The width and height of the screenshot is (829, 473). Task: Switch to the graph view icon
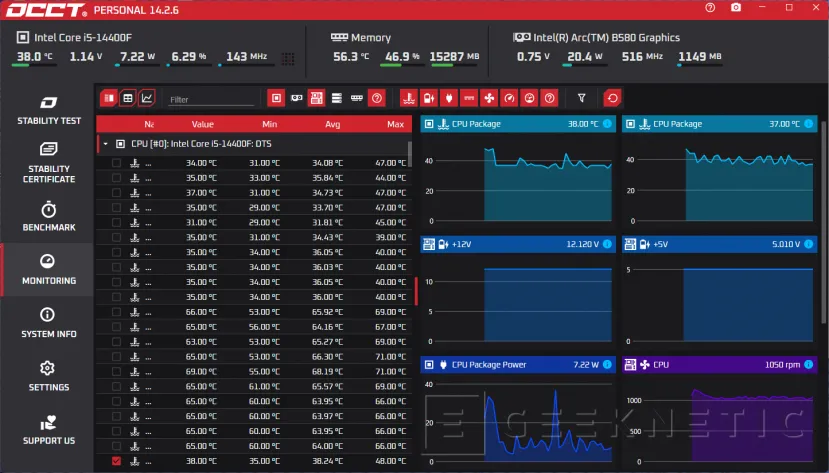point(147,98)
